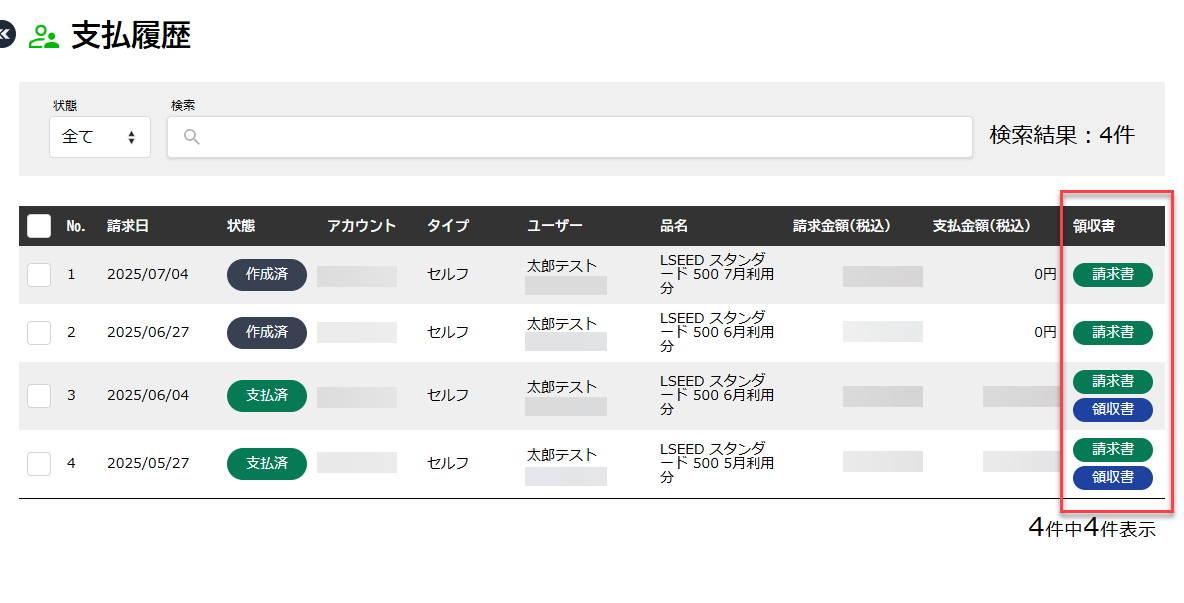Click the magnifier icon in search box
This screenshot has height=603, width=1184.
pos(192,137)
